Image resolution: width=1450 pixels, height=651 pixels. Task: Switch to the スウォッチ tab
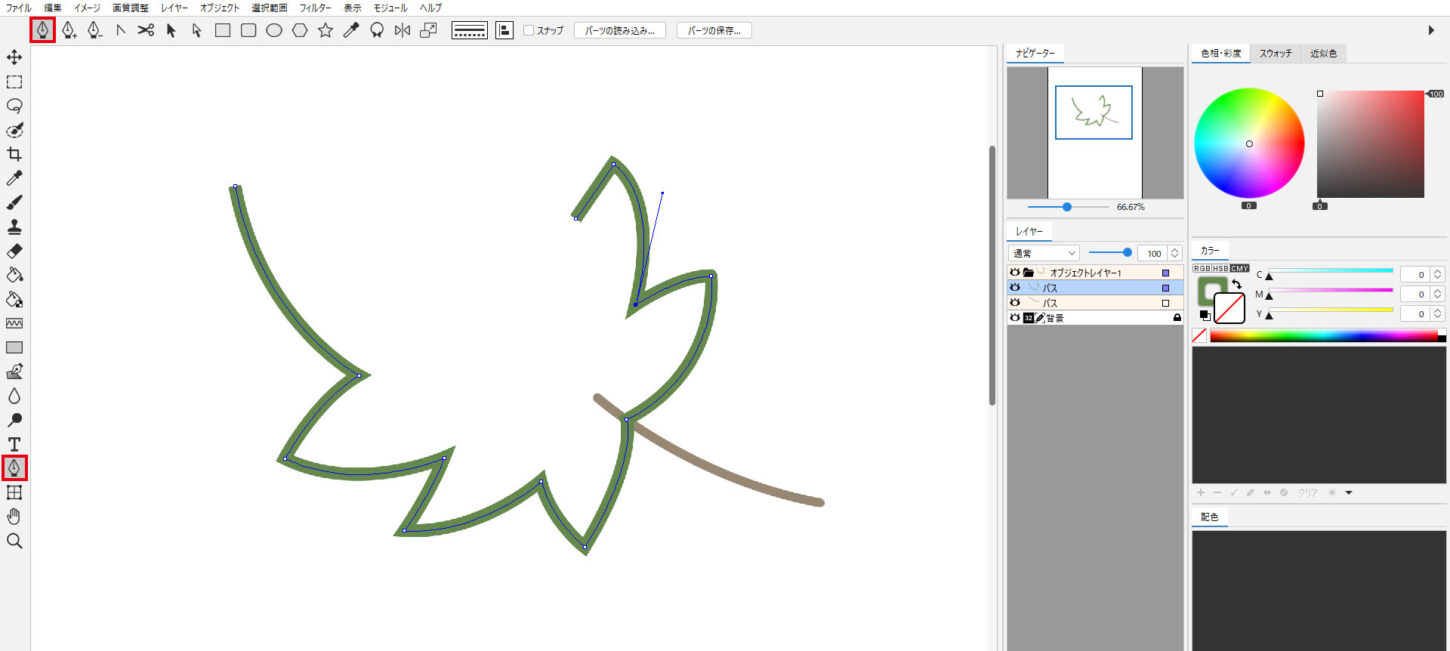[1275, 54]
